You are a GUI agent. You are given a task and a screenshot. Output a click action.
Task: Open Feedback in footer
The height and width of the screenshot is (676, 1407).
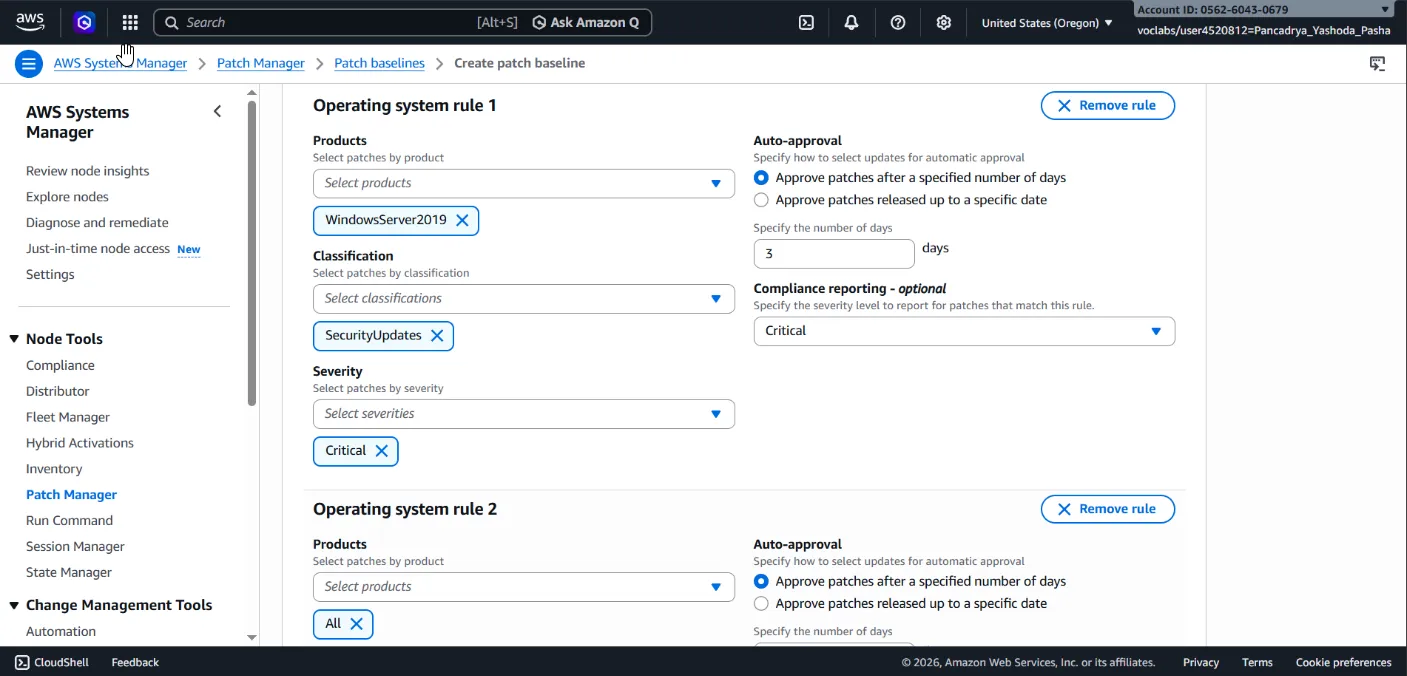tap(135, 662)
